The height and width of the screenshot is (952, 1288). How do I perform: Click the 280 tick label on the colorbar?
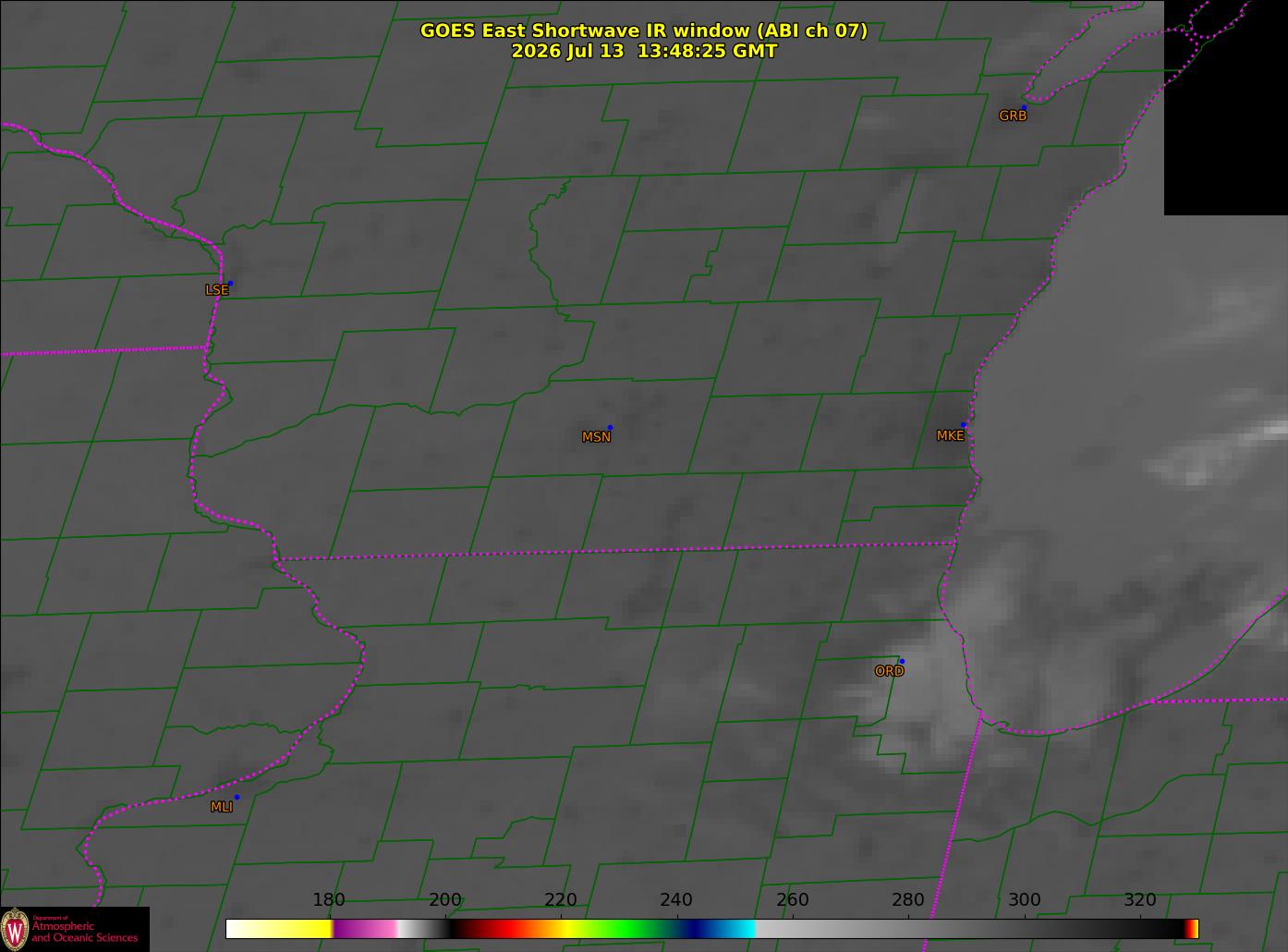(908, 900)
